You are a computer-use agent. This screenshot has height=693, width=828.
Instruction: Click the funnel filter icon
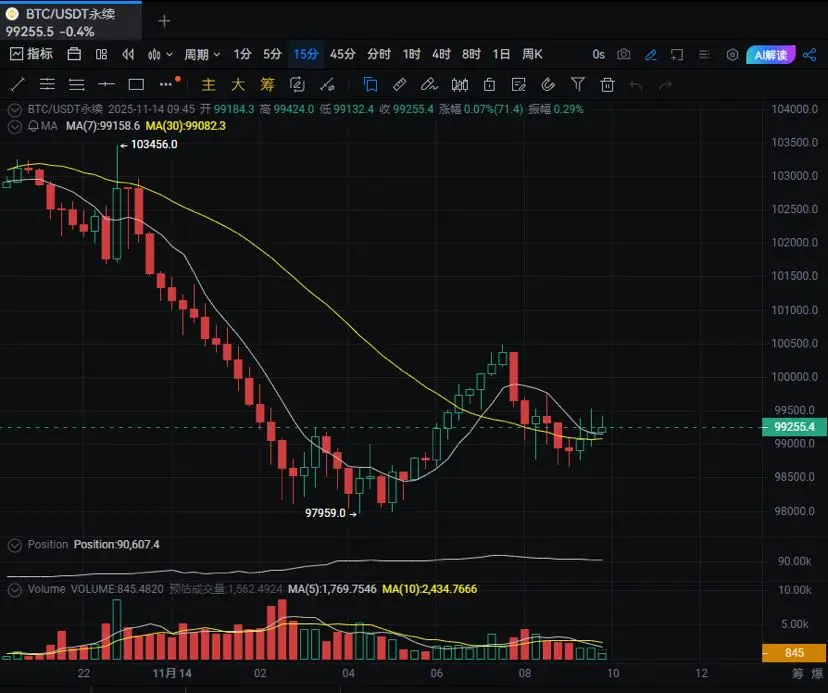[x=578, y=85]
